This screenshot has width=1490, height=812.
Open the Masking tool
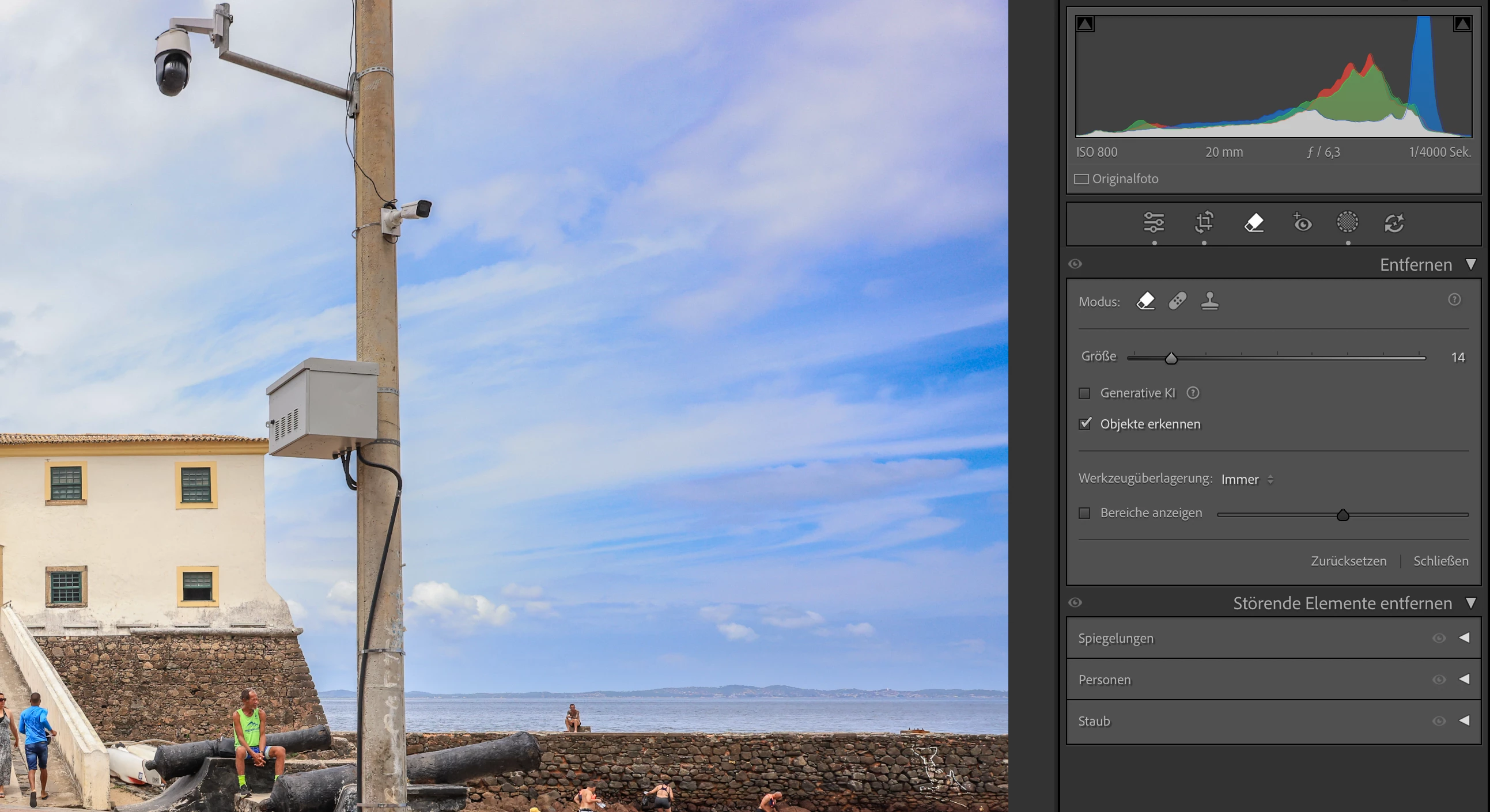(1347, 222)
